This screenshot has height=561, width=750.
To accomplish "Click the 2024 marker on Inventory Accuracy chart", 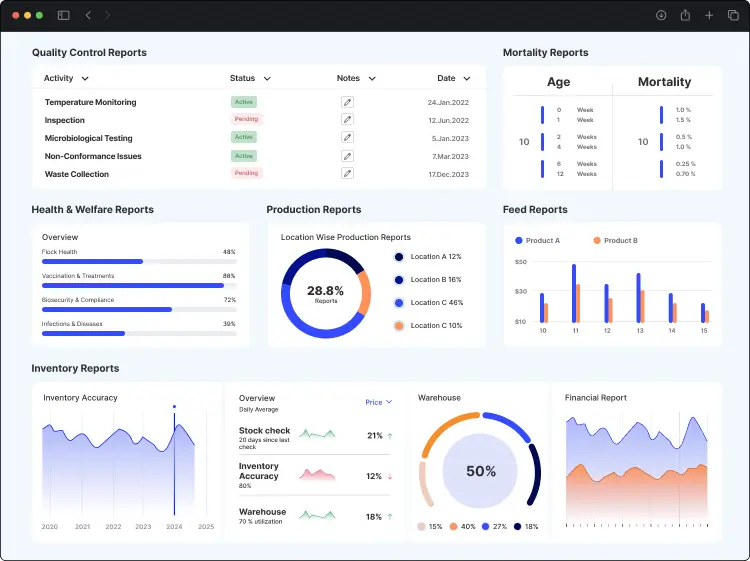I will pos(174,460).
